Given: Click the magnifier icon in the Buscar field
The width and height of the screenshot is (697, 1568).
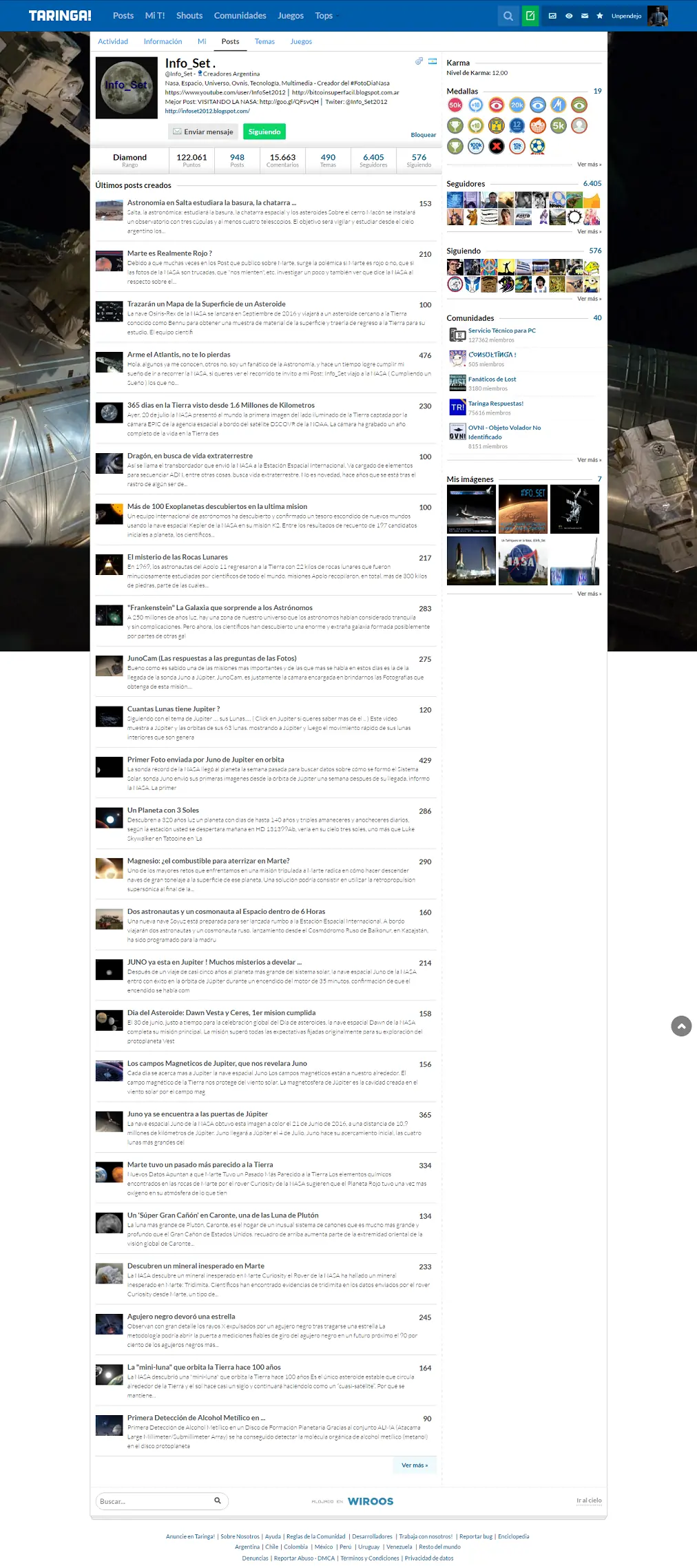Looking at the screenshot, I should pos(218,1501).
